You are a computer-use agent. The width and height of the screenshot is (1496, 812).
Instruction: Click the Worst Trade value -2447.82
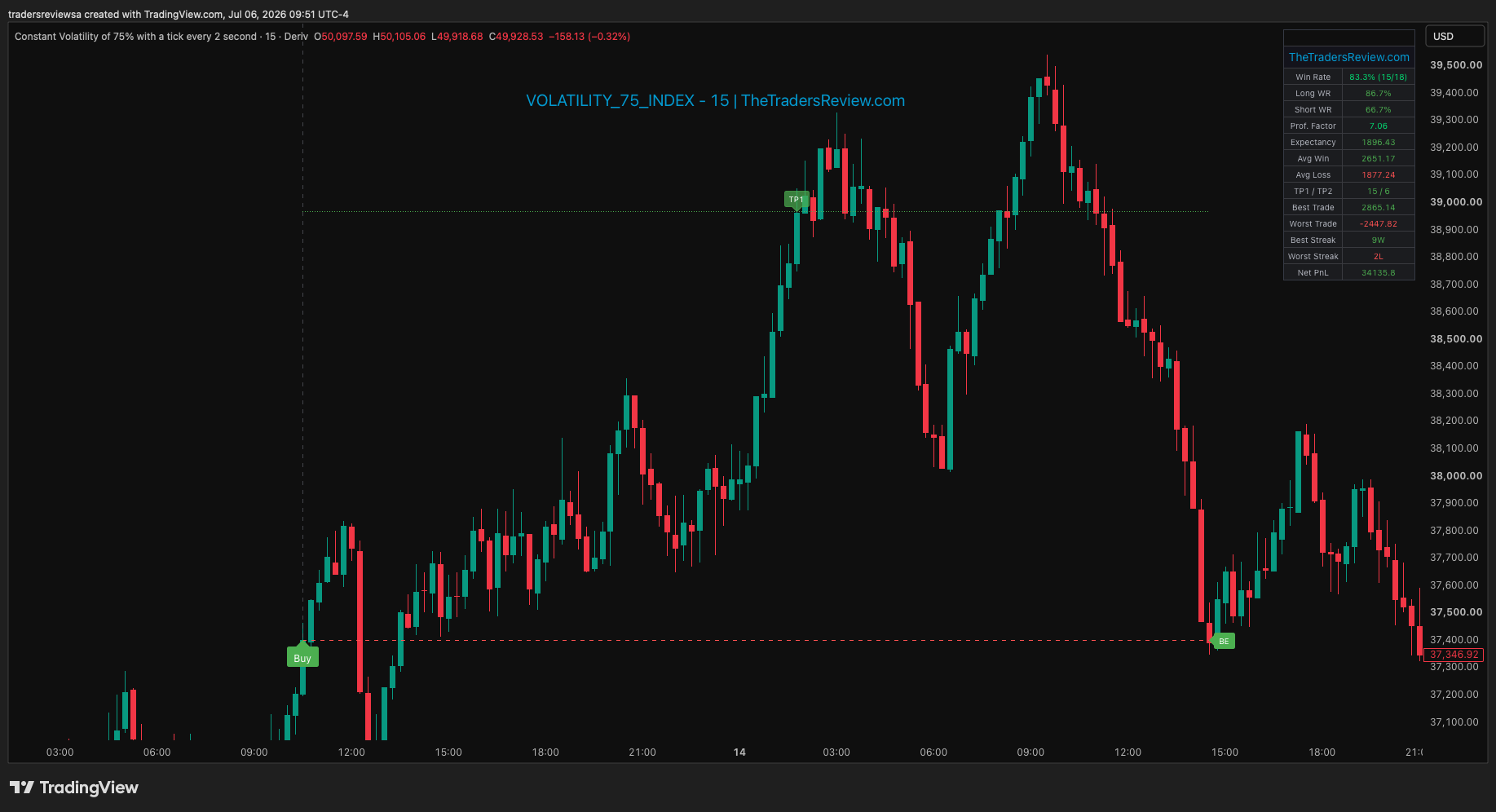point(1378,223)
